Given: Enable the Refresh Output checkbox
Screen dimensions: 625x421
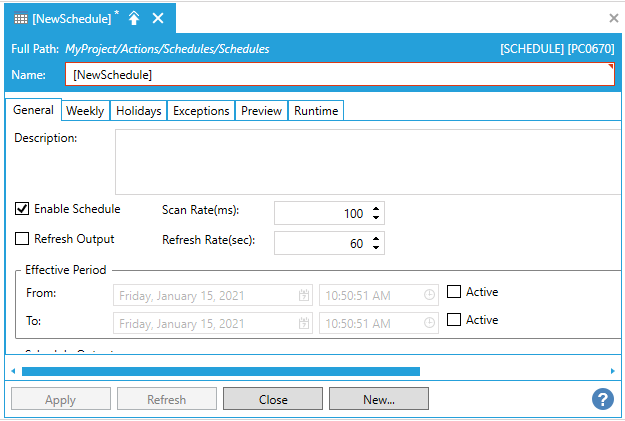Looking at the screenshot, I should (x=22, y=239).
